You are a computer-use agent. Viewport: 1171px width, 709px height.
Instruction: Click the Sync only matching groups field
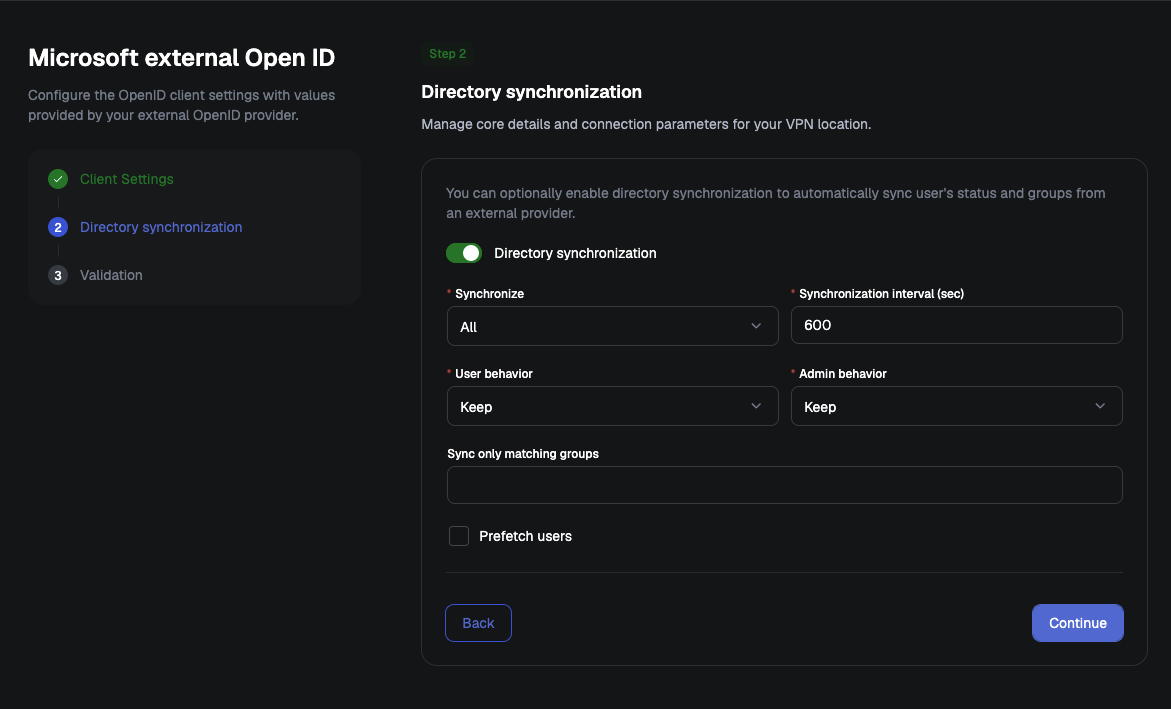click(x=785, y=485)
